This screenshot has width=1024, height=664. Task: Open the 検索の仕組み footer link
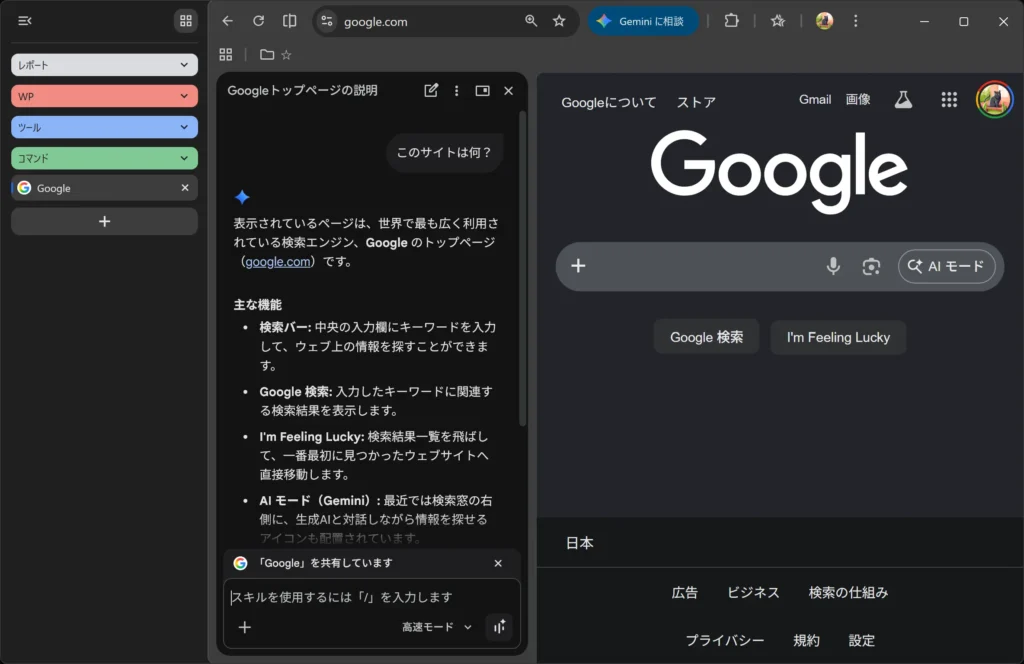tap(848, 593)
